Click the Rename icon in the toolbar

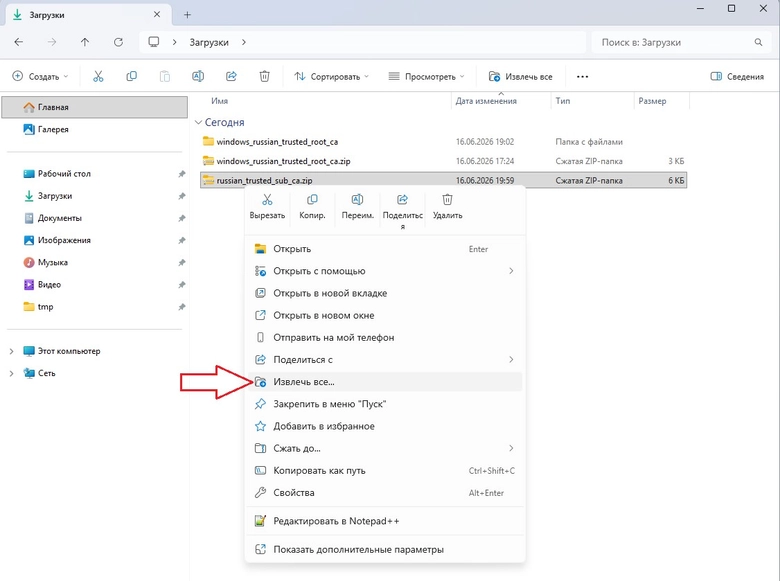pyautogui.click(x=198, y=76)
